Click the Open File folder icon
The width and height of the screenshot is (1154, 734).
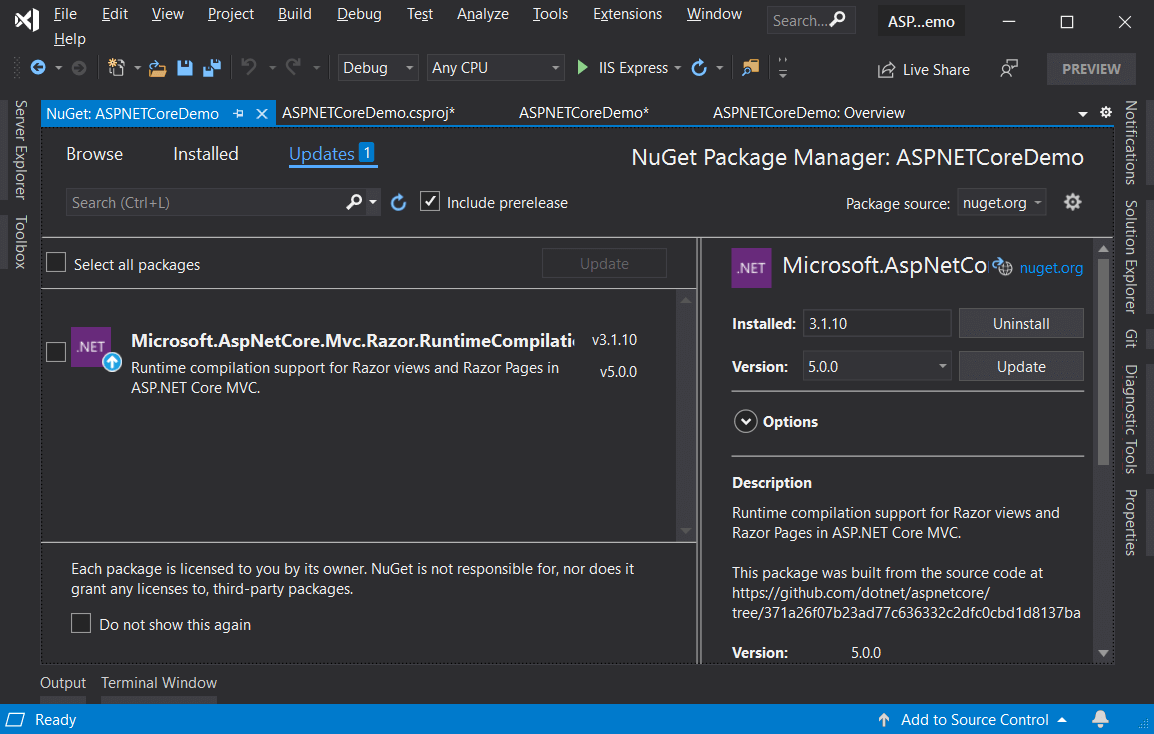point(157,68)
